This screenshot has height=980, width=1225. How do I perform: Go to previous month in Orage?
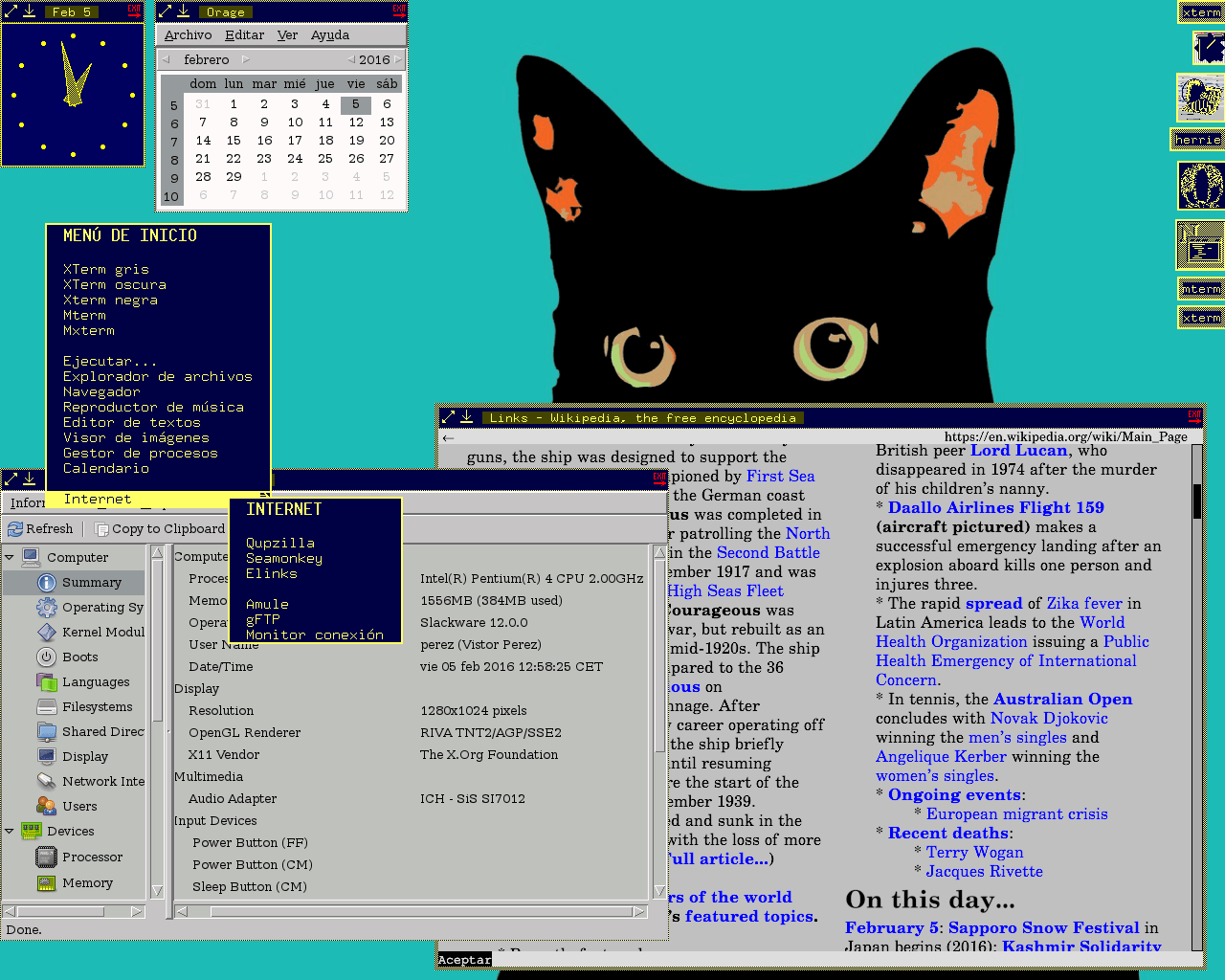click(166, 59)
